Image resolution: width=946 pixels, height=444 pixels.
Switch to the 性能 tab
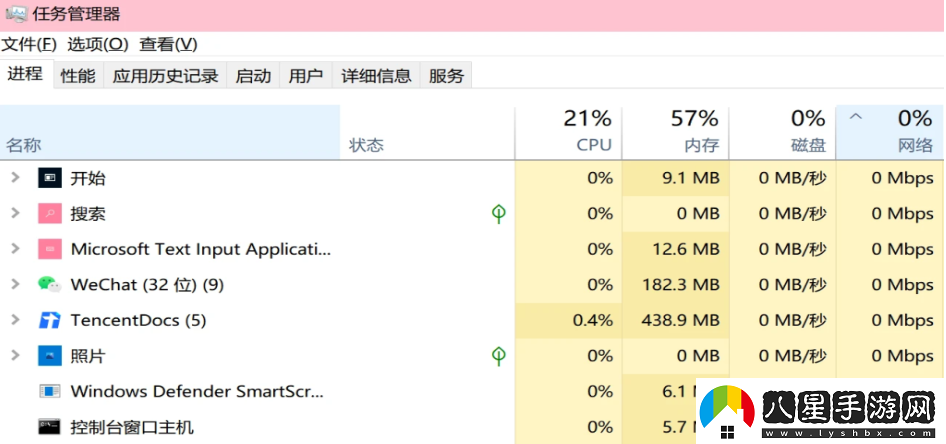[x=78, y=76]
